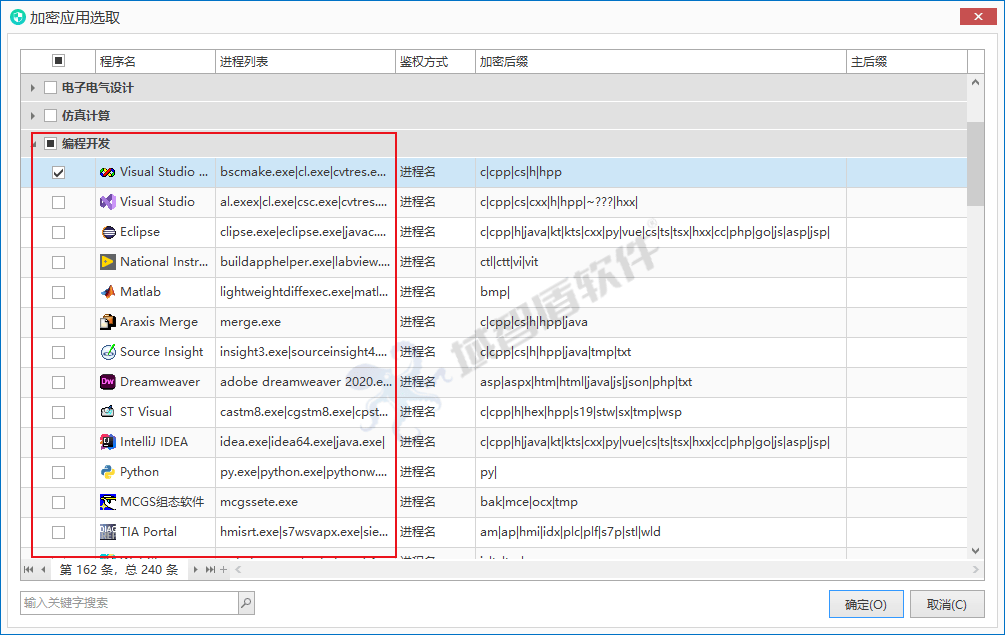Tick the checkbox for Python
Screen dimensions: 1005x635
click(58, 472)
